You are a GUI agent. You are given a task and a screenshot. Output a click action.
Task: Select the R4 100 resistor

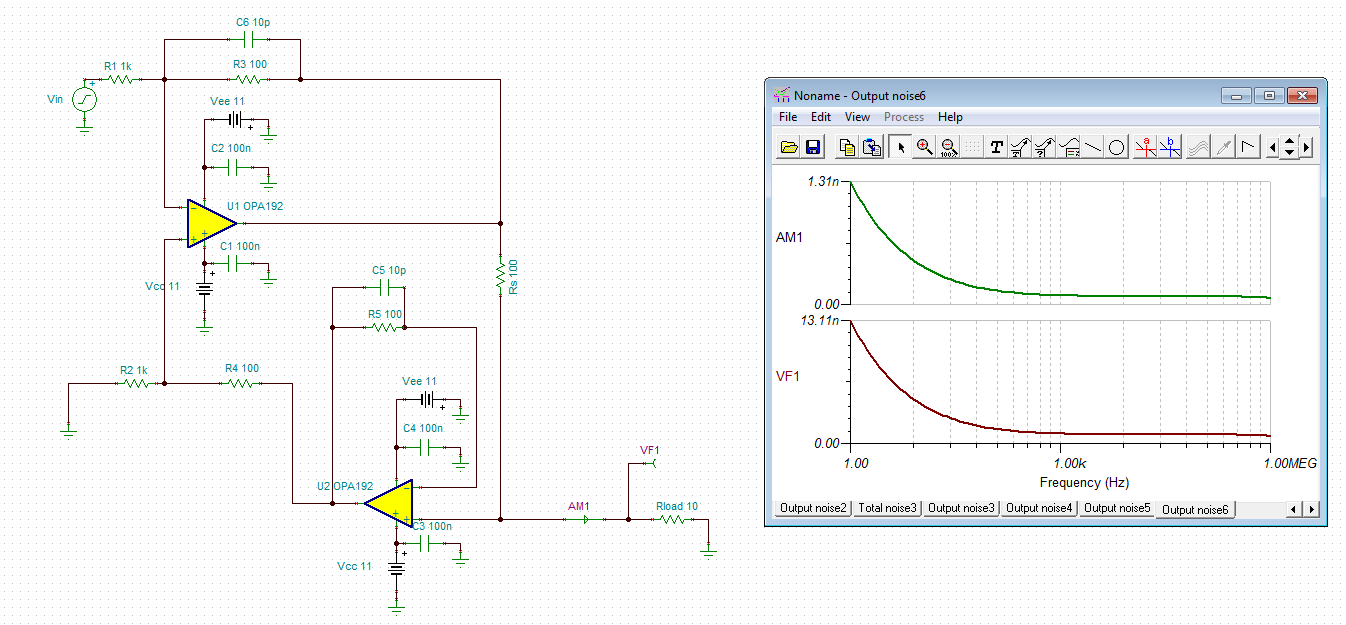pyautogui.click(x=241, y=382)
